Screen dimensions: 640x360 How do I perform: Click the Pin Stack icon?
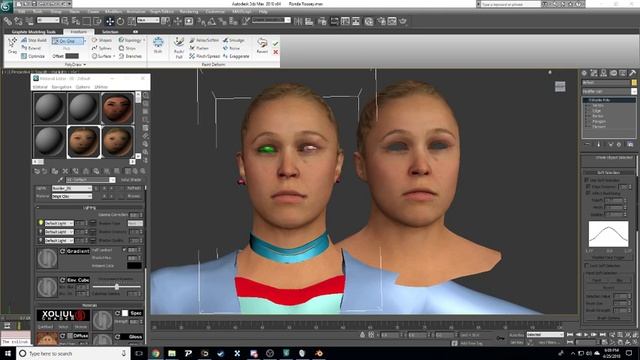pos(588,144)
